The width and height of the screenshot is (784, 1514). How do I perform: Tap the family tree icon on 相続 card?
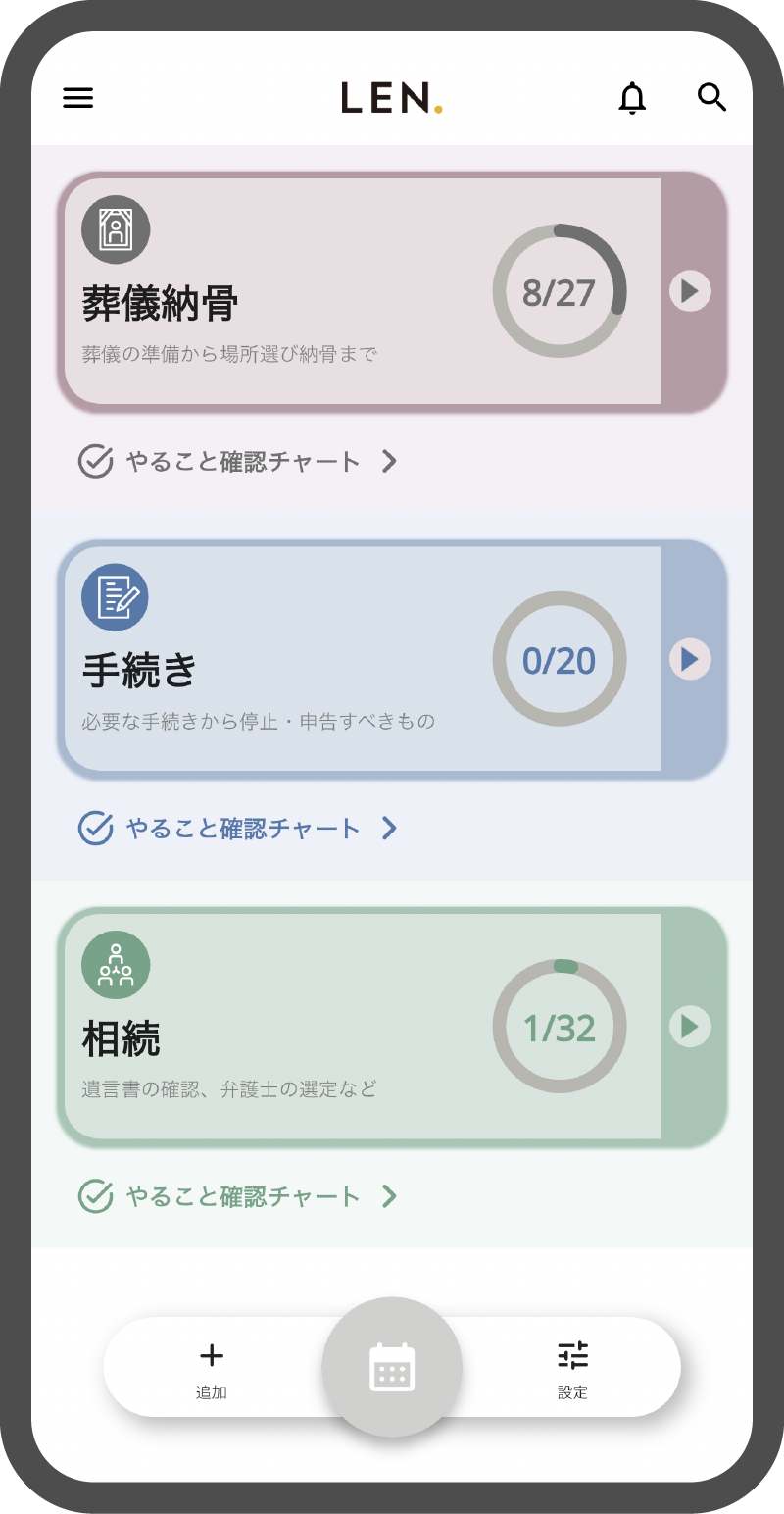click(116, 965)
